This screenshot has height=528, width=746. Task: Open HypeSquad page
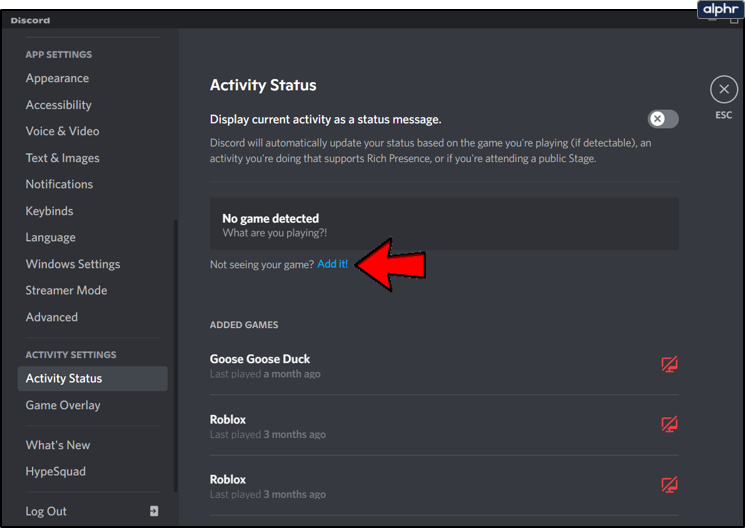point(55,471)
